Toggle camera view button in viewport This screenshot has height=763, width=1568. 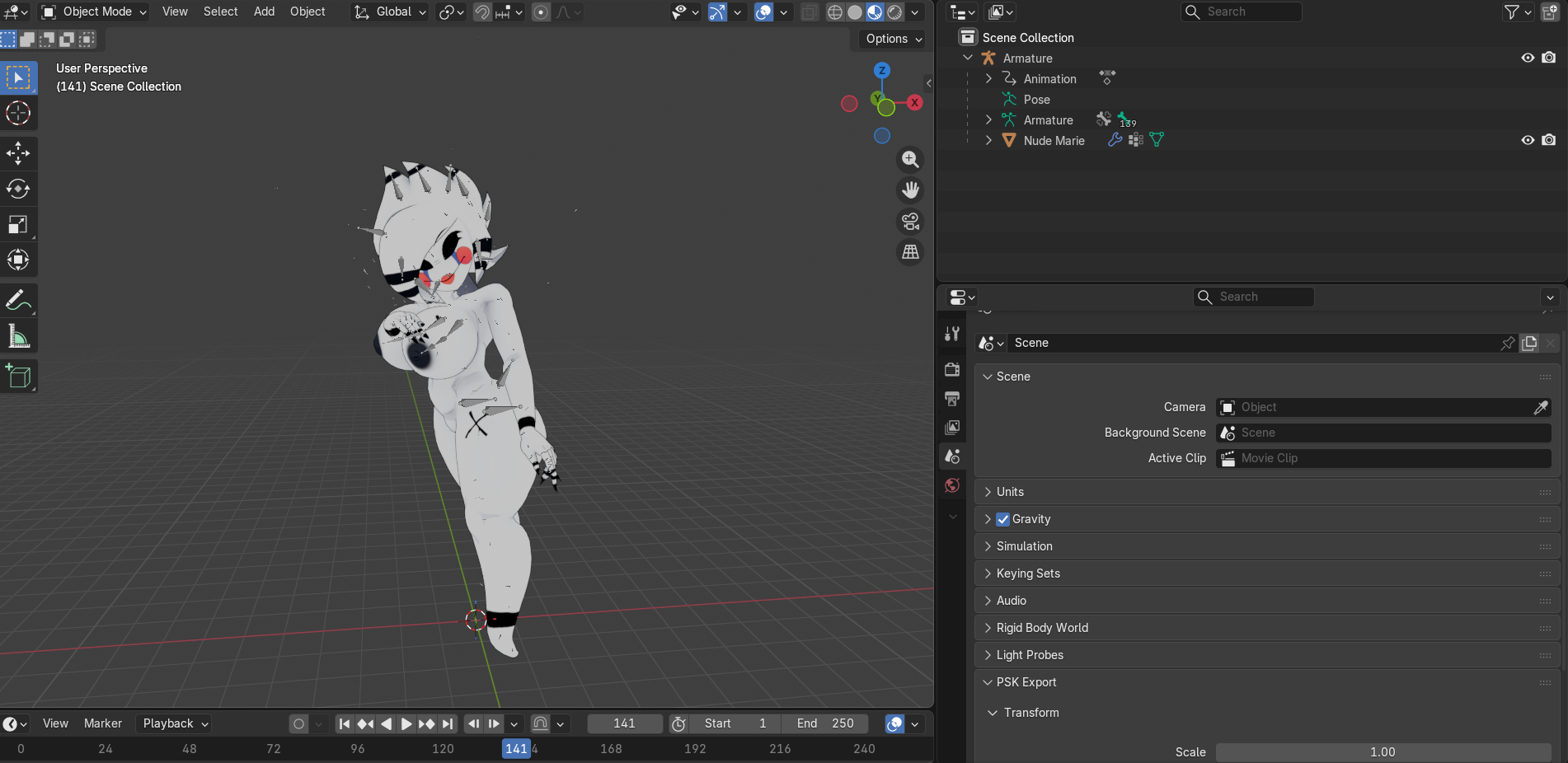[x=910, y=221]
